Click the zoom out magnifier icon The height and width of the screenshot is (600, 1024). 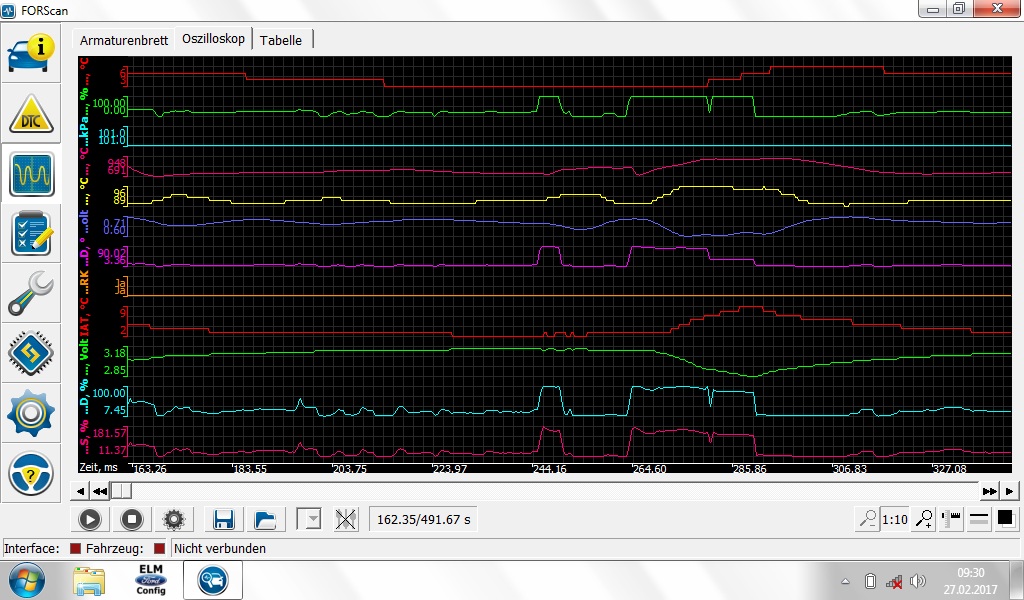click(867, 519)
